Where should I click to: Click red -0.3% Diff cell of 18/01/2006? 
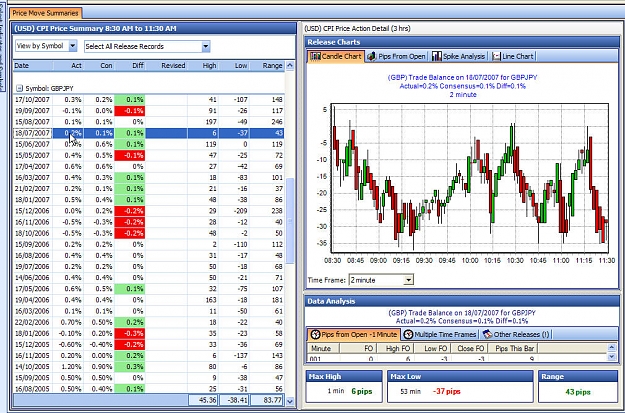130,333
